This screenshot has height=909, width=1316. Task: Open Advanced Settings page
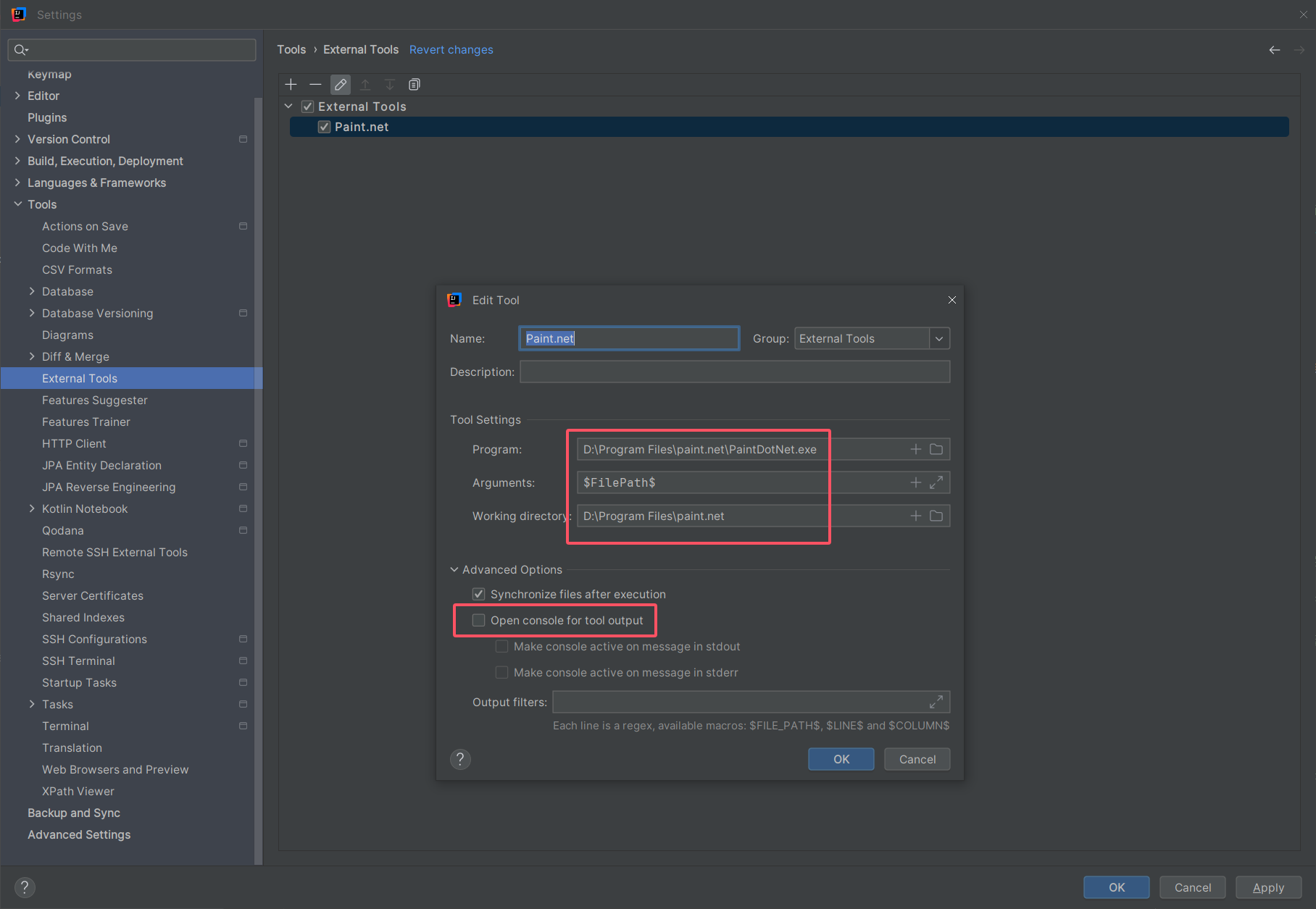(79, 834)
